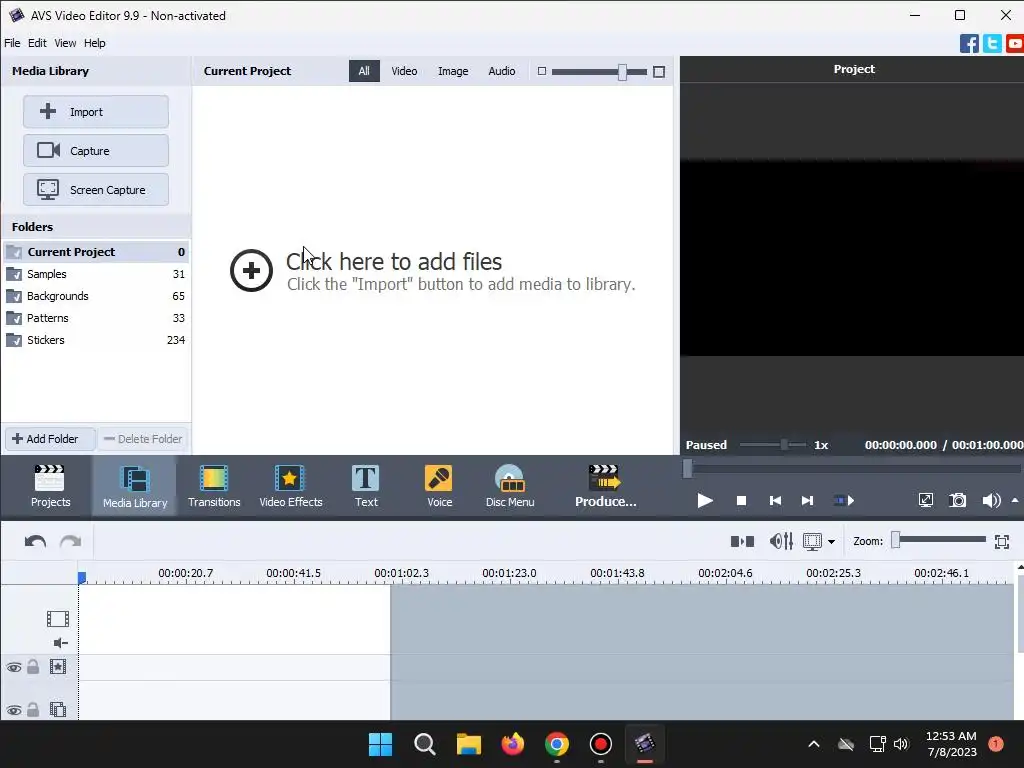
Task: Filter library by Audio
Action: pyautogui.click(x=502, y=71)
